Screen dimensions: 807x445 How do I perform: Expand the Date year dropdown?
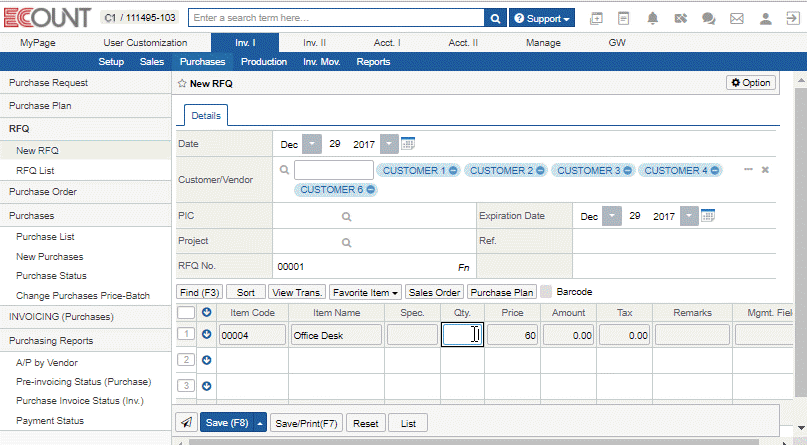point(389,144)
